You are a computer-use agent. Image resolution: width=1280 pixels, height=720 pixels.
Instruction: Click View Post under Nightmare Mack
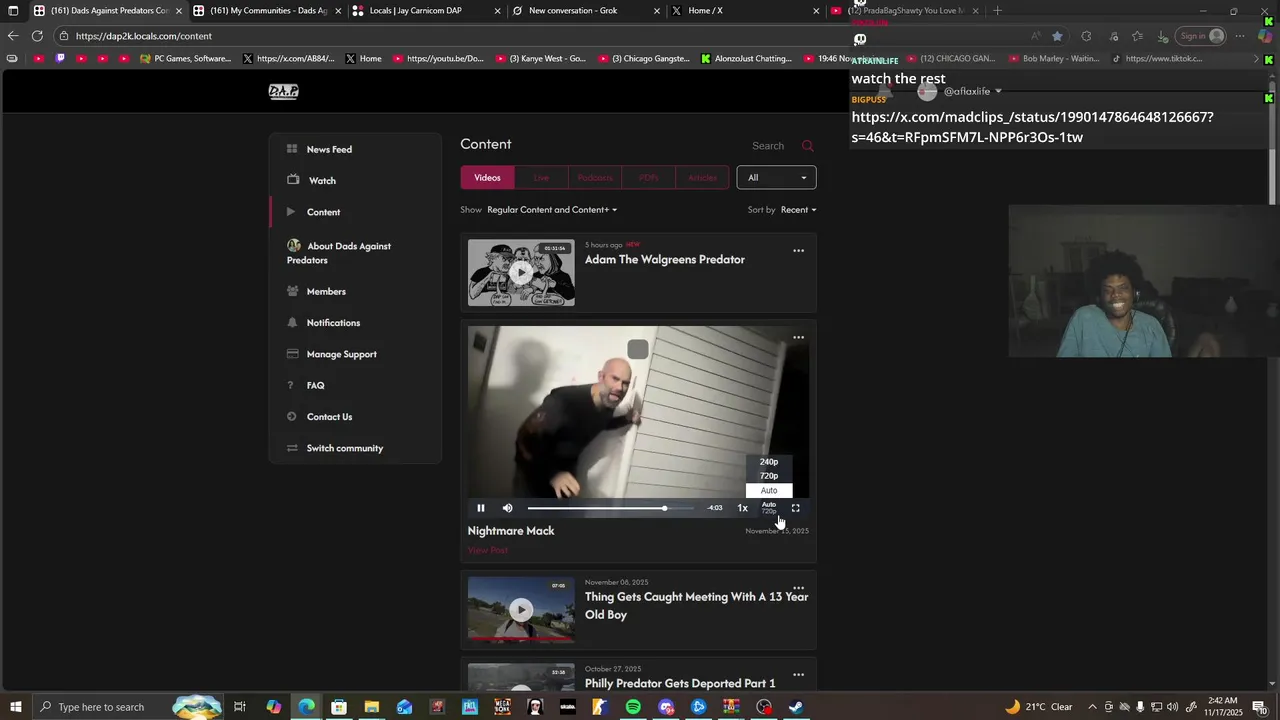(488, 550)
